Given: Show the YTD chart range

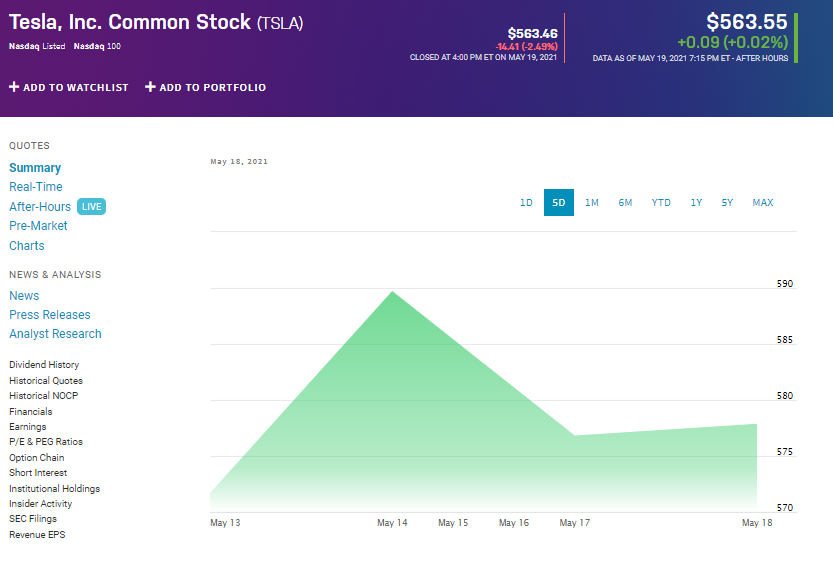Looking at the screenshot, I should pyautogui.click(x=661, y=202).
